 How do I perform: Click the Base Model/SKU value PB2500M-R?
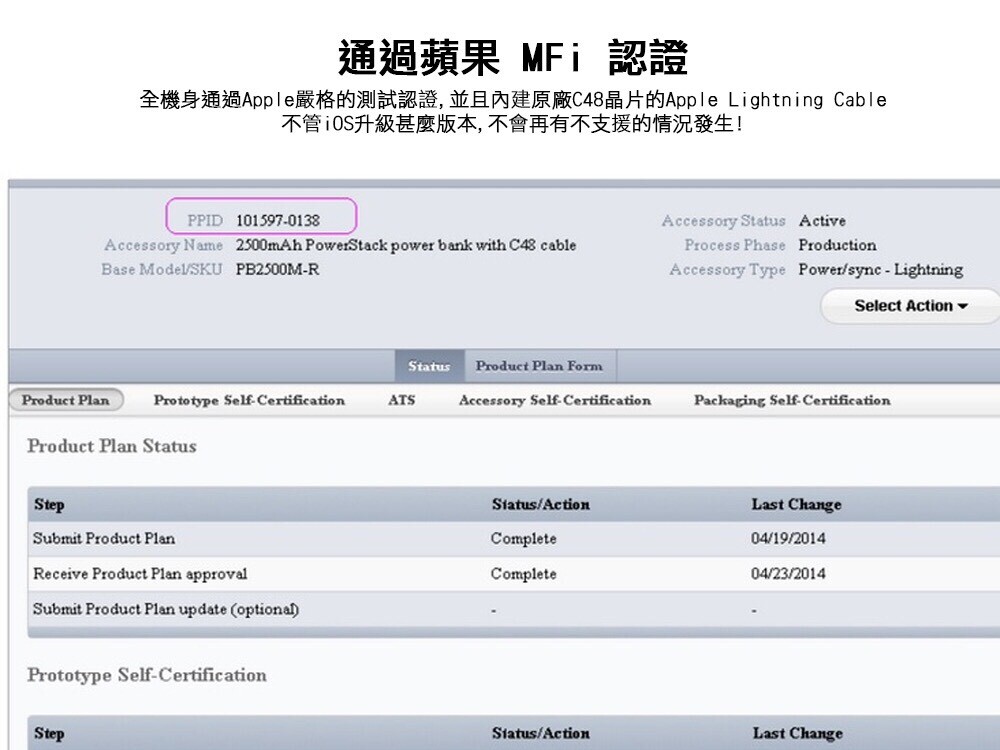(277, 269)
